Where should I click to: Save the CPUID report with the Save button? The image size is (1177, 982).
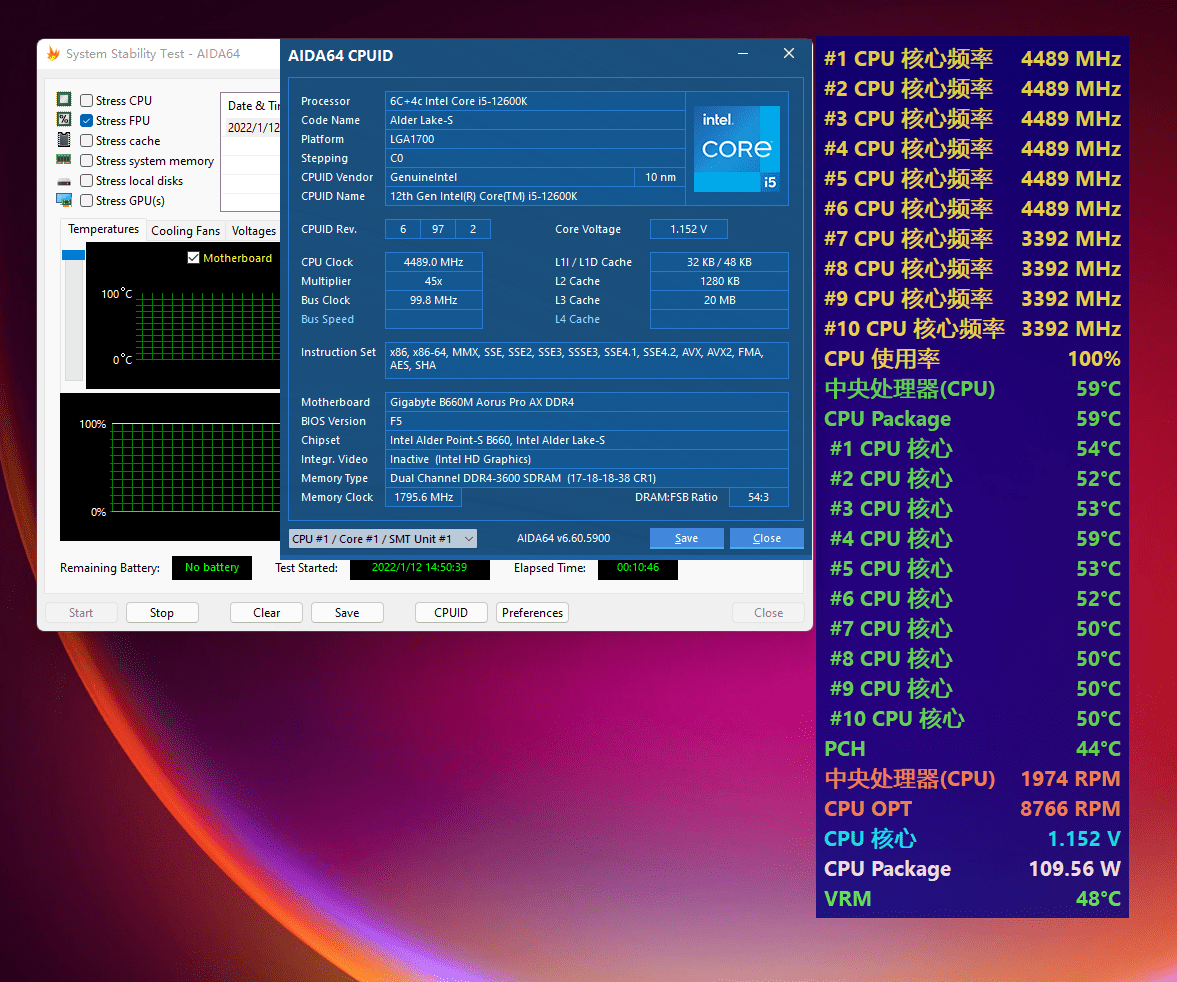click(686, 538)
